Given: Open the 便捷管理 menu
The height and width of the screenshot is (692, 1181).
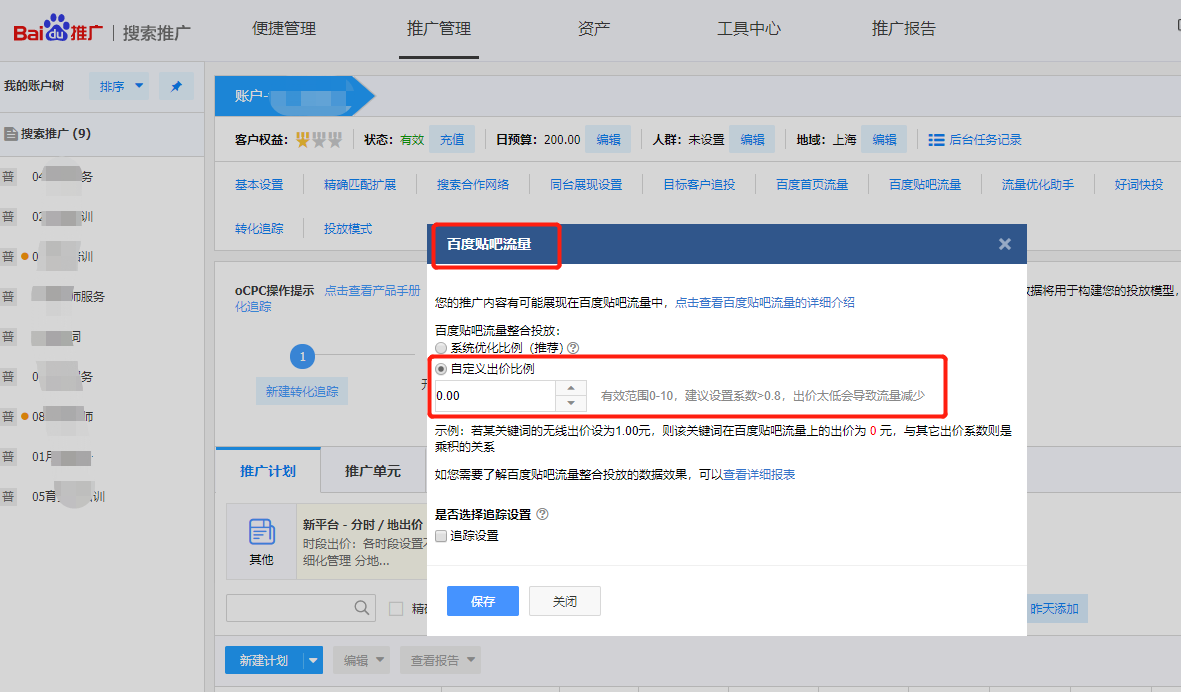Looking at the screenshot, I should (284, 29).
